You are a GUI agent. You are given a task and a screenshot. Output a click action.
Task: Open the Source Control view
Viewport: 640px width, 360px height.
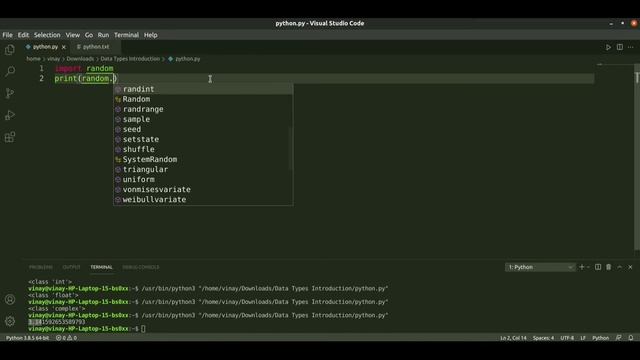coord(10,93)
